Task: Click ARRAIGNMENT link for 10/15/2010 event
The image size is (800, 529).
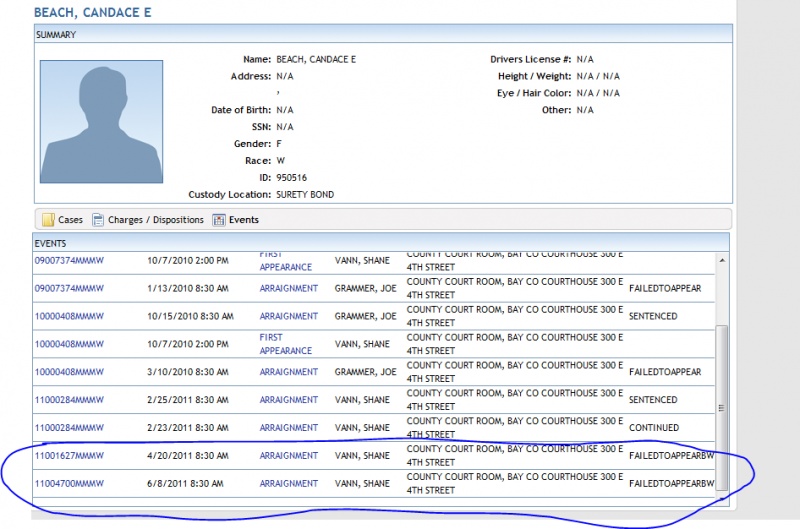Action: point(288,316)
